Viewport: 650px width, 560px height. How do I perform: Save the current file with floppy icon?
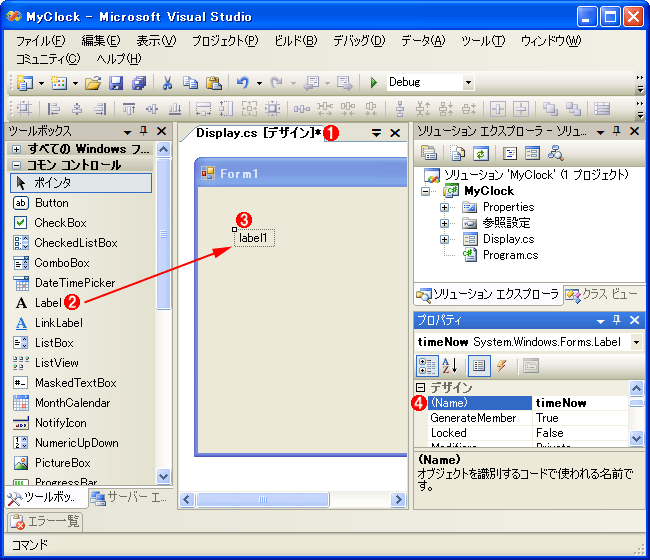pos(116,83)
